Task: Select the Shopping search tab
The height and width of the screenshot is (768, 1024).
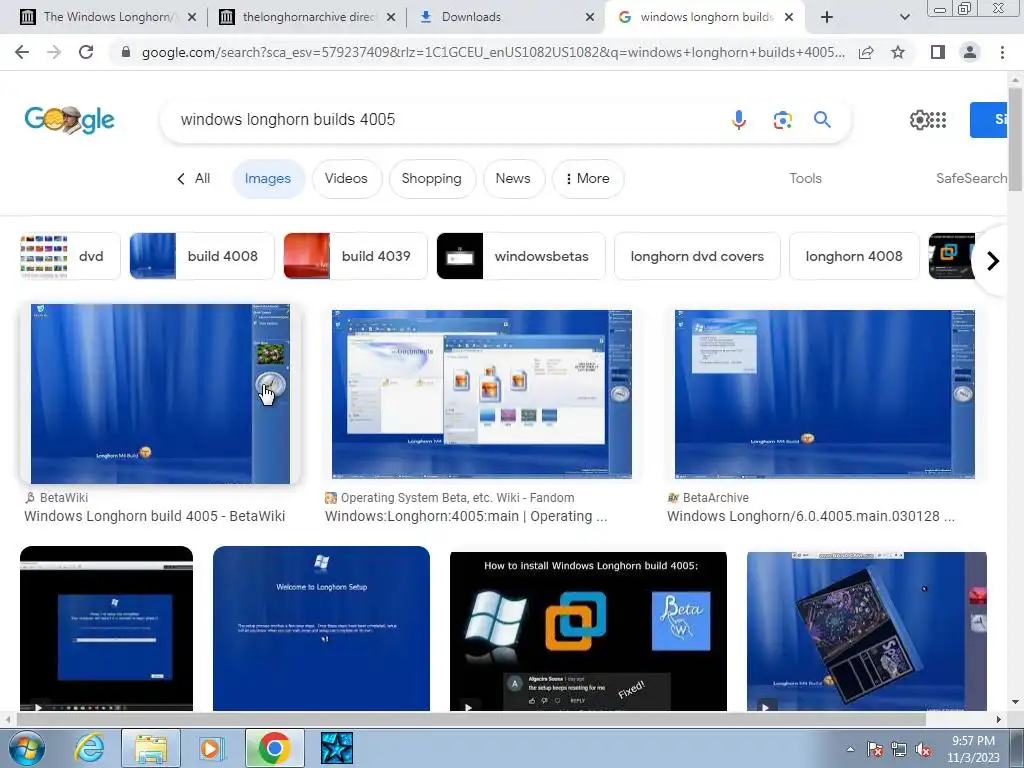Action: click(x=432, y=178)
